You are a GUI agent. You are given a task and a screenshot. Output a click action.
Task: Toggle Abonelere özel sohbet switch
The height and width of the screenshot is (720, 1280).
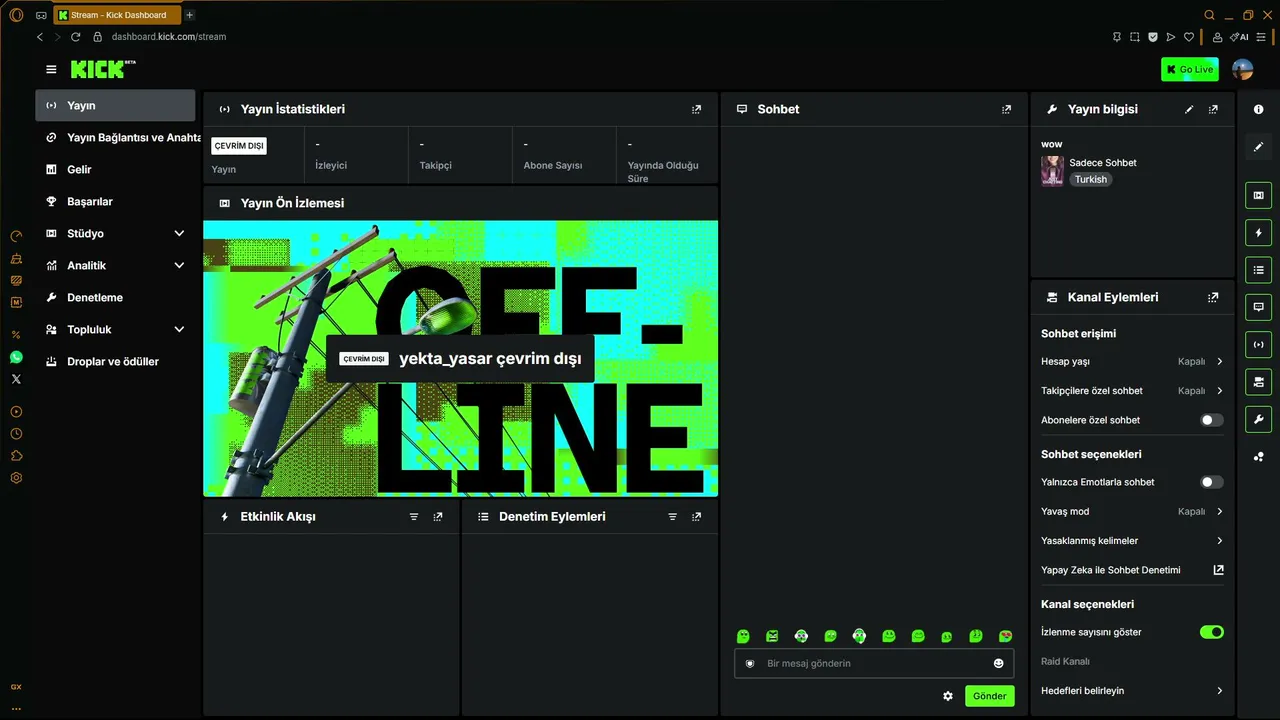pyautogui.click(x=1211, y=420)
